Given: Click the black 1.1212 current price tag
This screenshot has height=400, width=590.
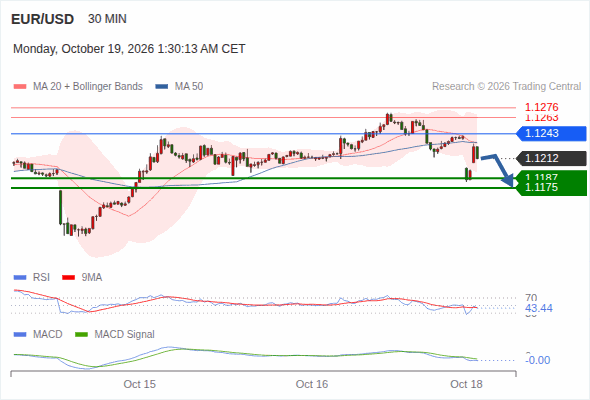Looking at the screenshot, I should [x=552, y=158].
